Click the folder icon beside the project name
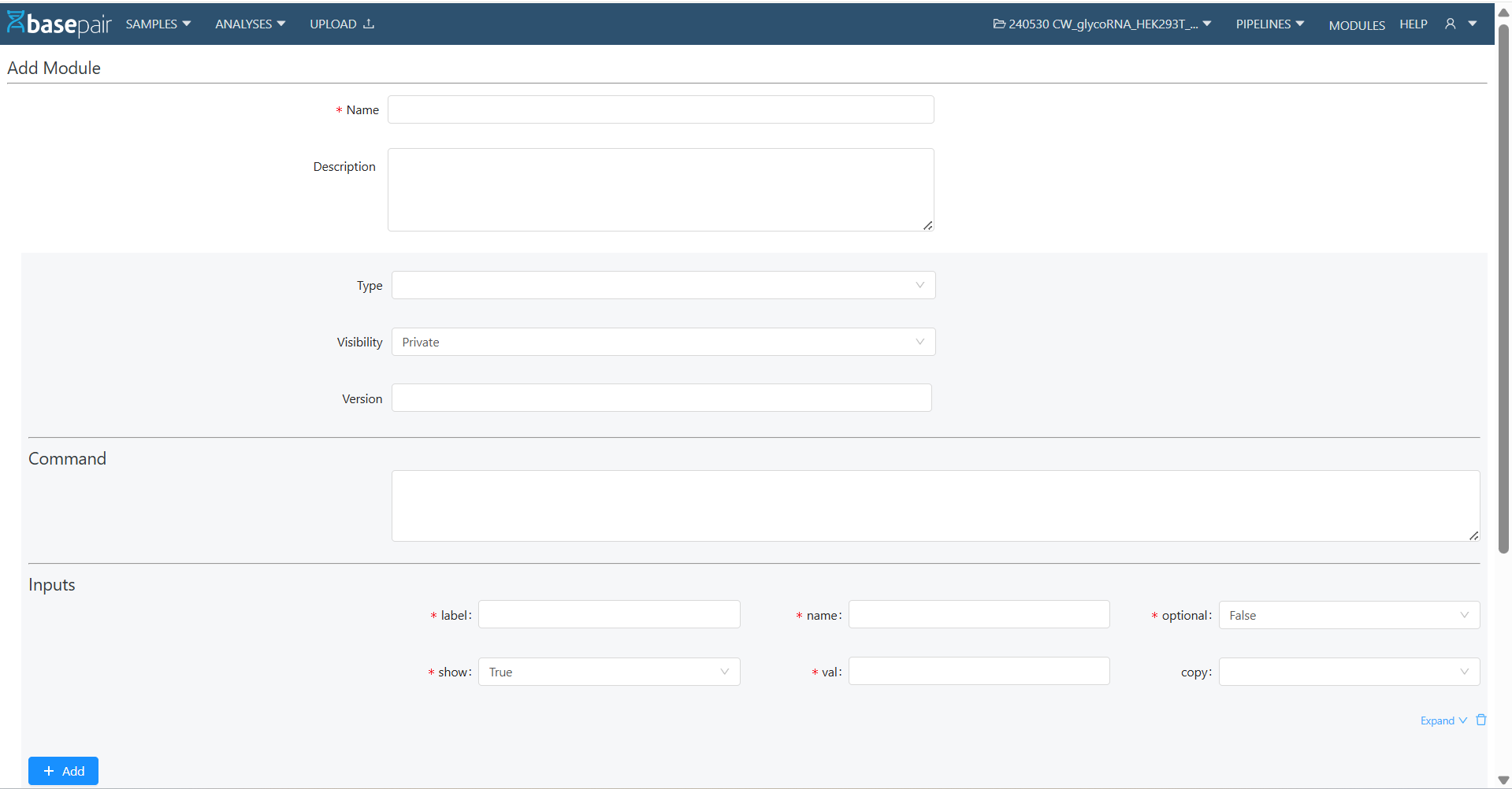This screenshot has width=1512, height=789. pos(998,24)
